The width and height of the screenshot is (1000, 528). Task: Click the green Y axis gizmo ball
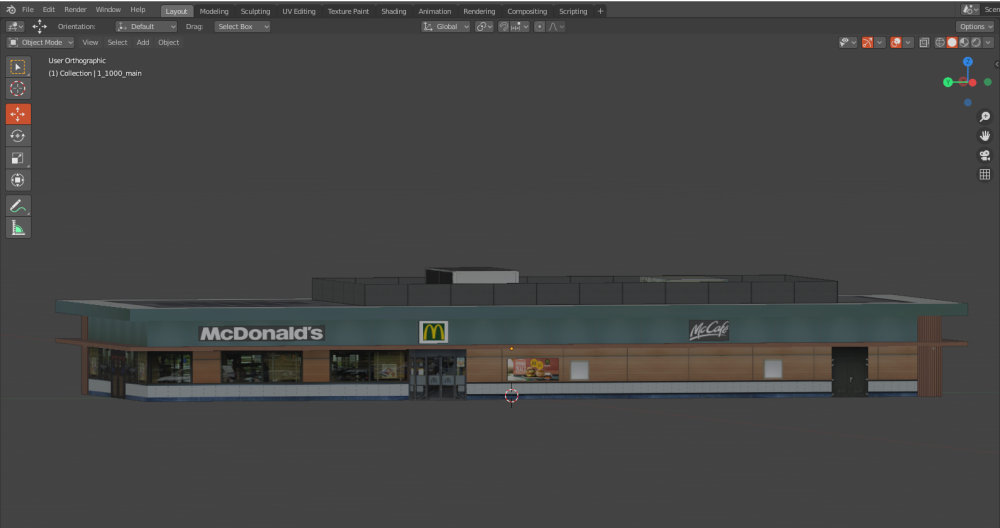(x=987, y=82)
